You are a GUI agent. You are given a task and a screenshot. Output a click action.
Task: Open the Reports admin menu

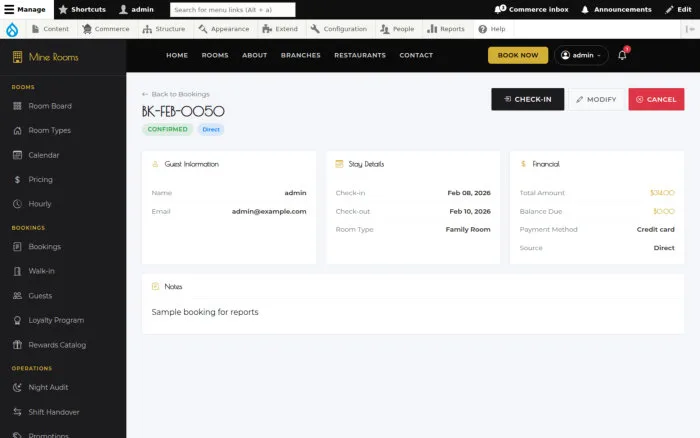(x=446, y=29)
